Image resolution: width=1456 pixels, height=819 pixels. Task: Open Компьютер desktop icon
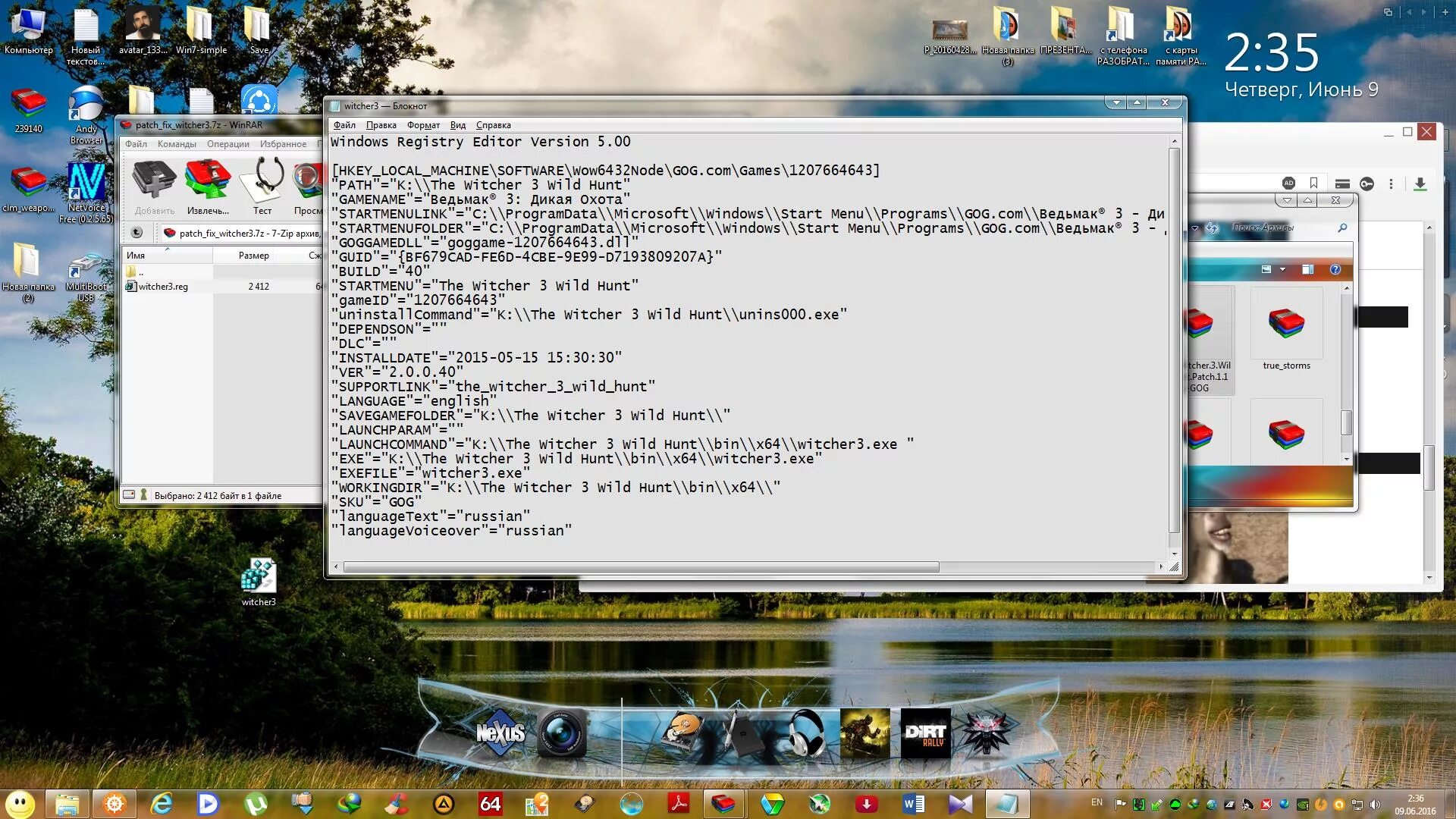click(x=29, y=30)
